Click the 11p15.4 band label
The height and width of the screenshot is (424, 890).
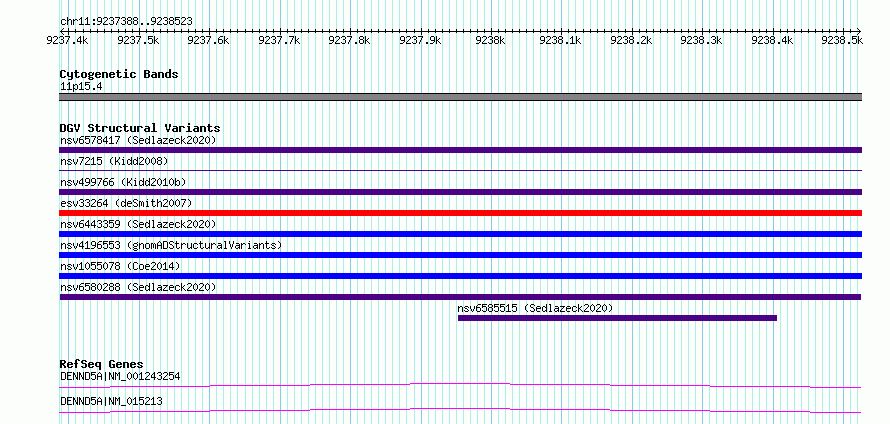[x=81, y=87]
